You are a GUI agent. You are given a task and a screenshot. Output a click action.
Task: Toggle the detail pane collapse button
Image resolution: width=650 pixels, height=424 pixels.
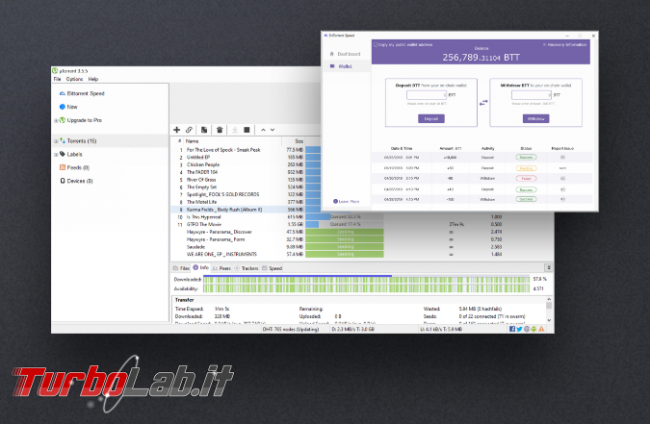tap(548, 268)
